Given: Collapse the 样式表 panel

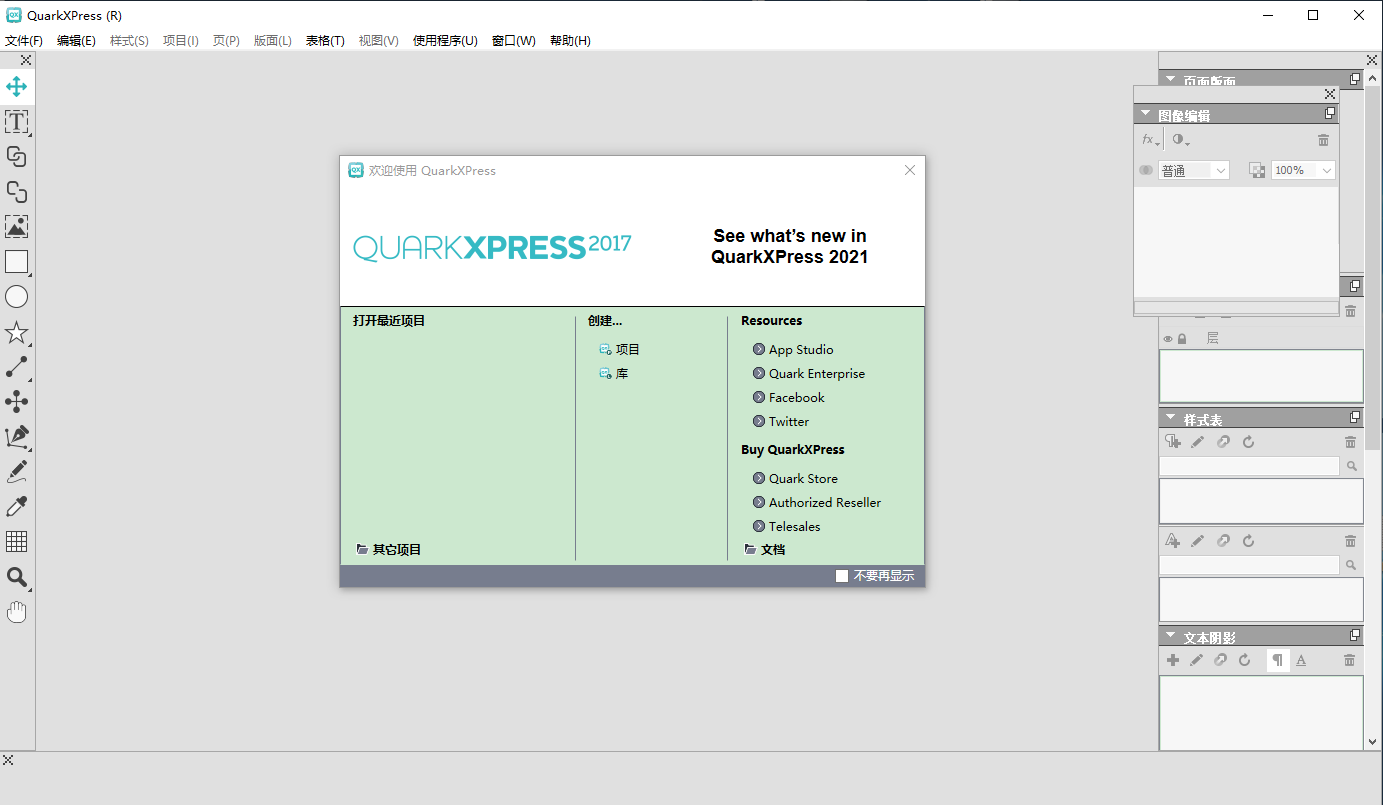Looking at the screenshot, I should (1170, 418).
